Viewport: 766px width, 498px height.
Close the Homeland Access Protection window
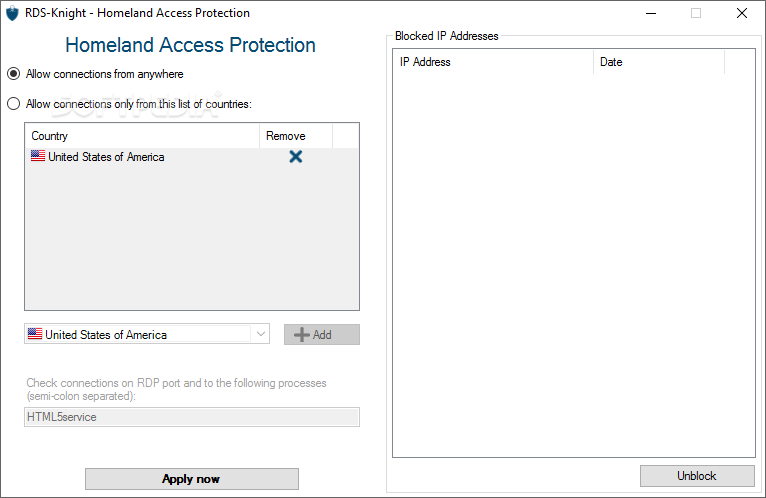[742, 13]
